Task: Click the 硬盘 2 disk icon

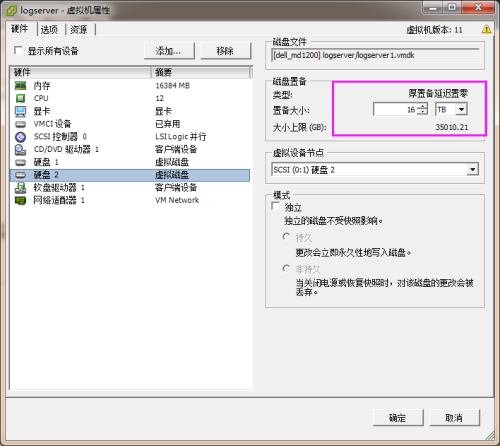Action: coord(20,175)
